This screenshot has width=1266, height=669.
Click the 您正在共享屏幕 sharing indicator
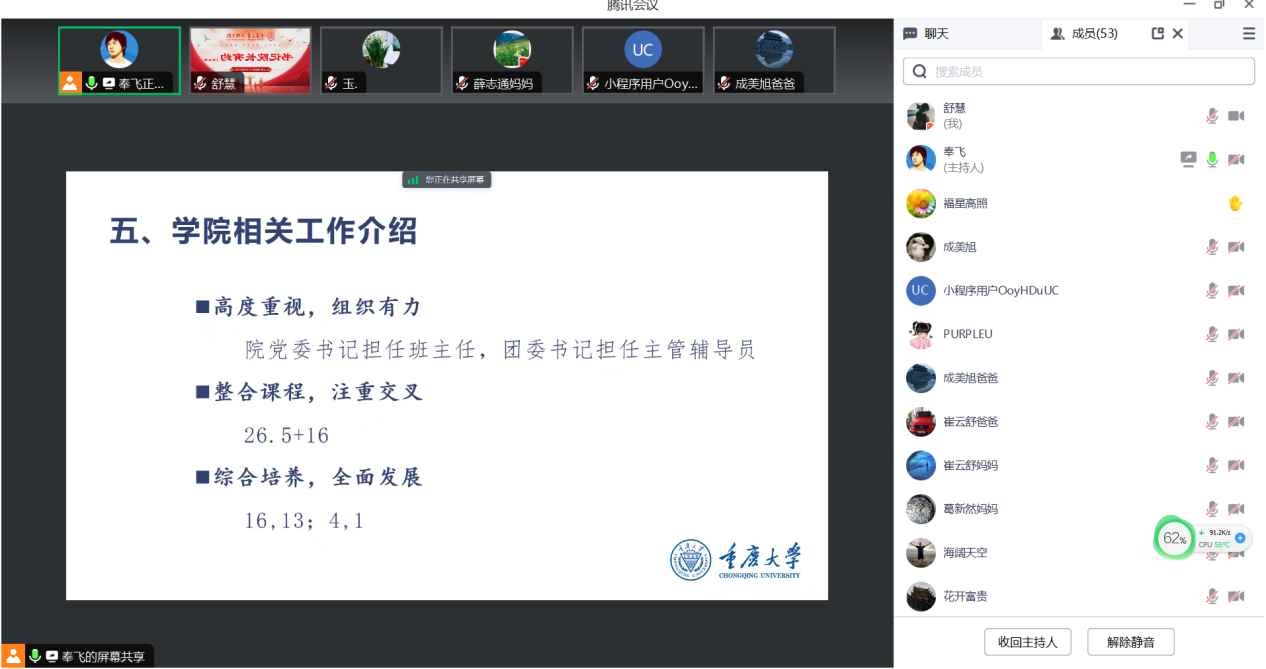[x=447, y=180]
